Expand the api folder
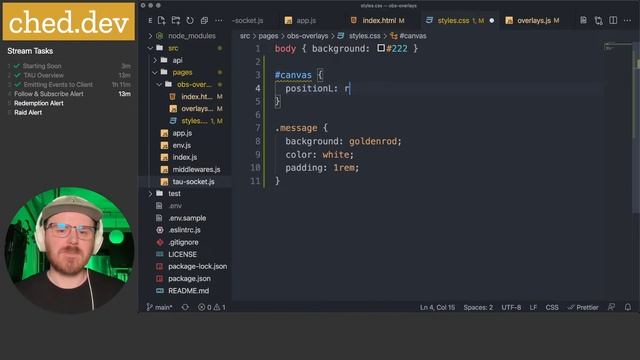The width and height of the screenshot is (640, 360). pos(186,60)
